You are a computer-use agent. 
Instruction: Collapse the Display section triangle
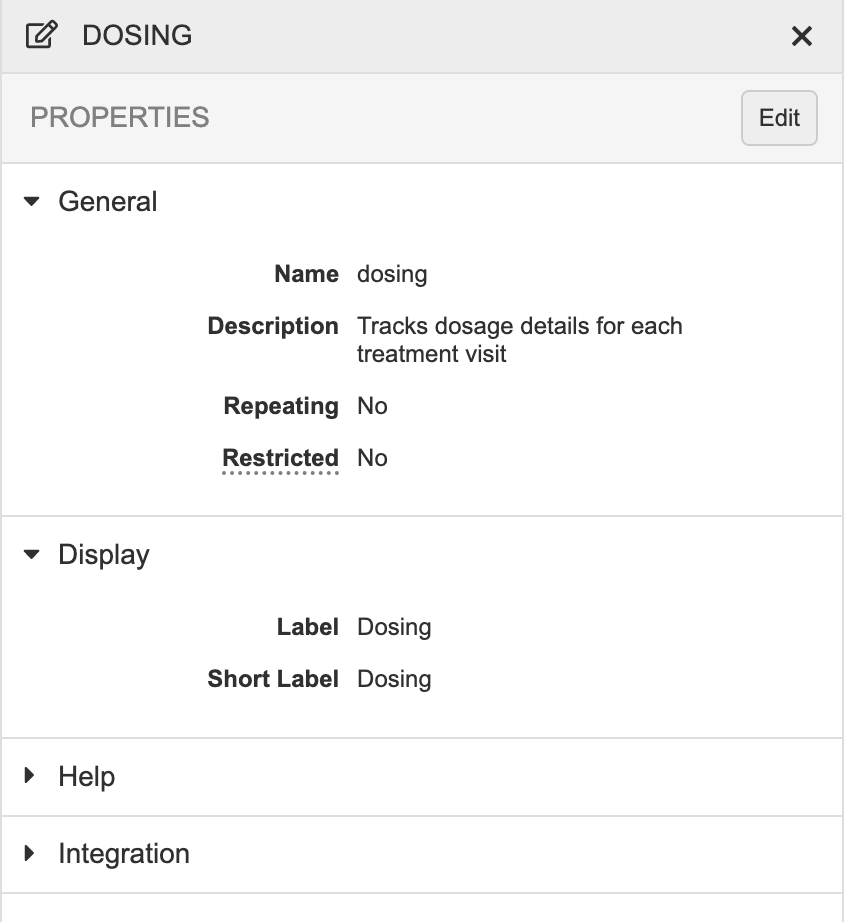click(32, 555)
